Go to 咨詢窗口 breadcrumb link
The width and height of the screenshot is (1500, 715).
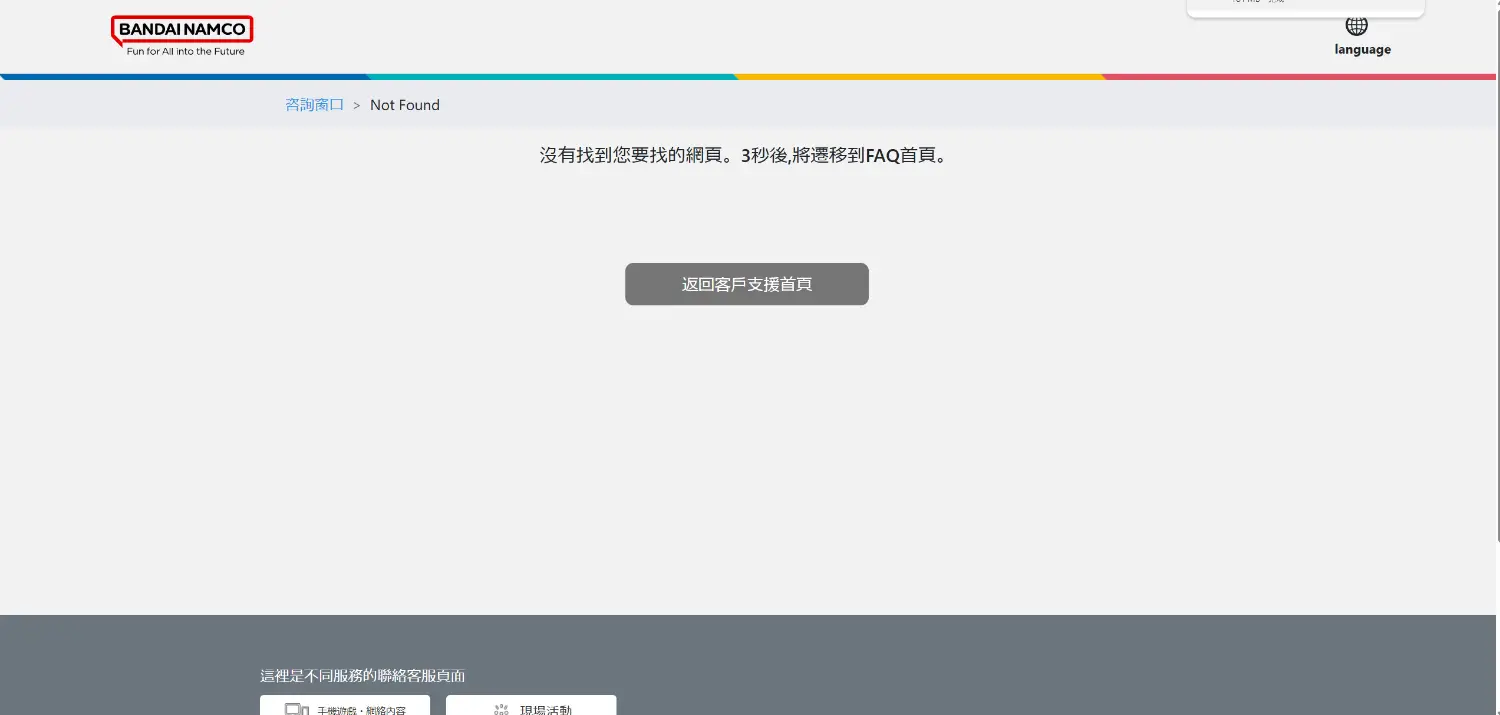pyautogui.click(x=314, y=105)
